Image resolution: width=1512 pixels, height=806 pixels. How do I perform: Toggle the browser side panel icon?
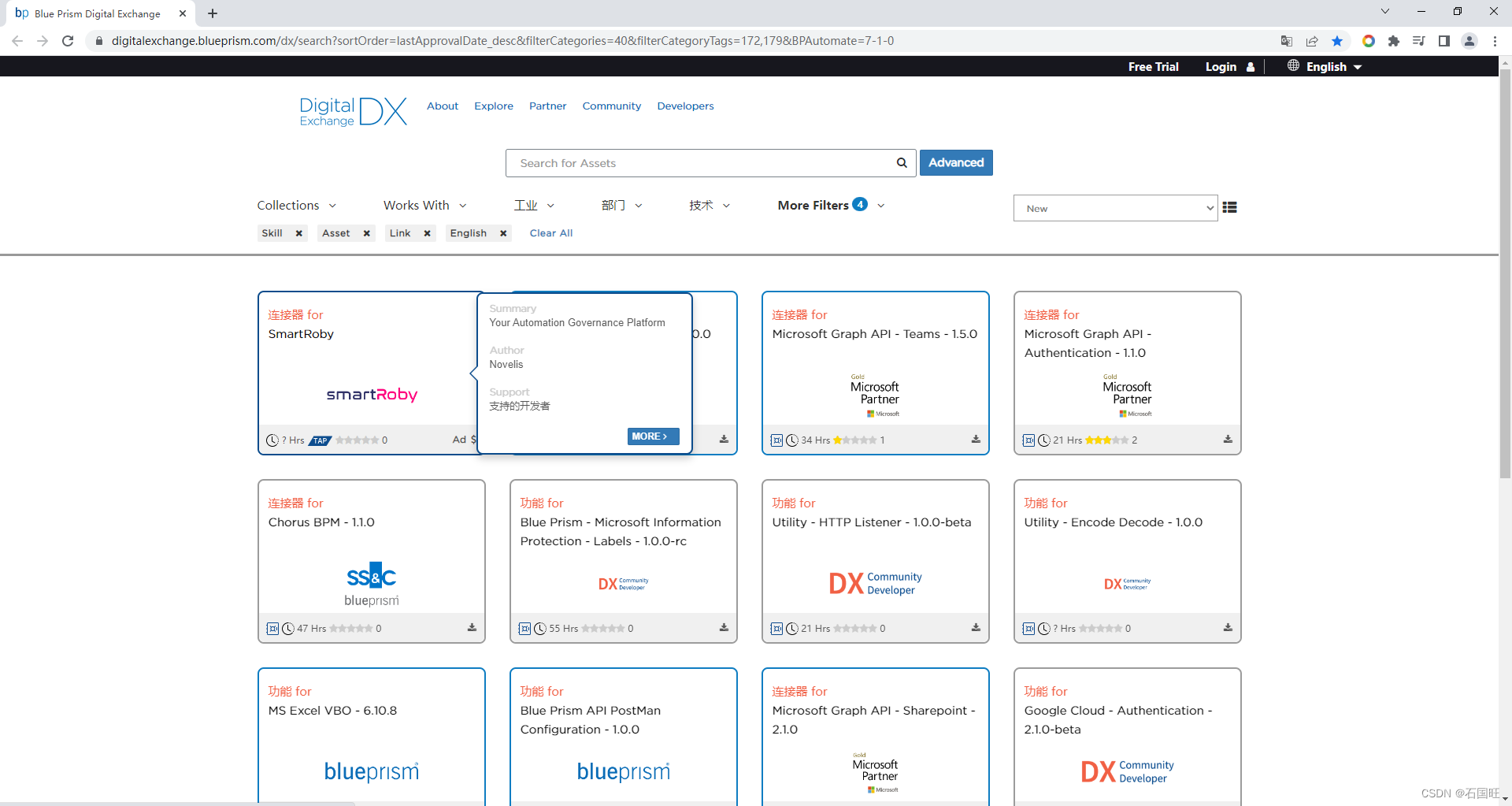point(1444,41)
